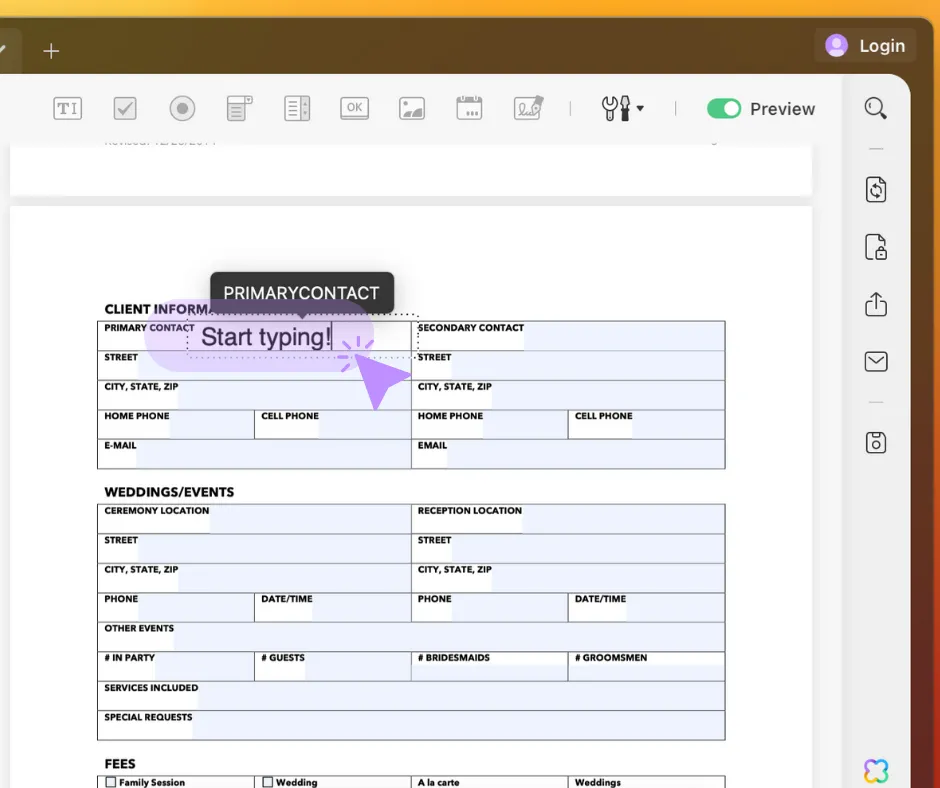This screenshot has width=940, height=788.
Task: Select the Image field tool
Action: point(411,108)
